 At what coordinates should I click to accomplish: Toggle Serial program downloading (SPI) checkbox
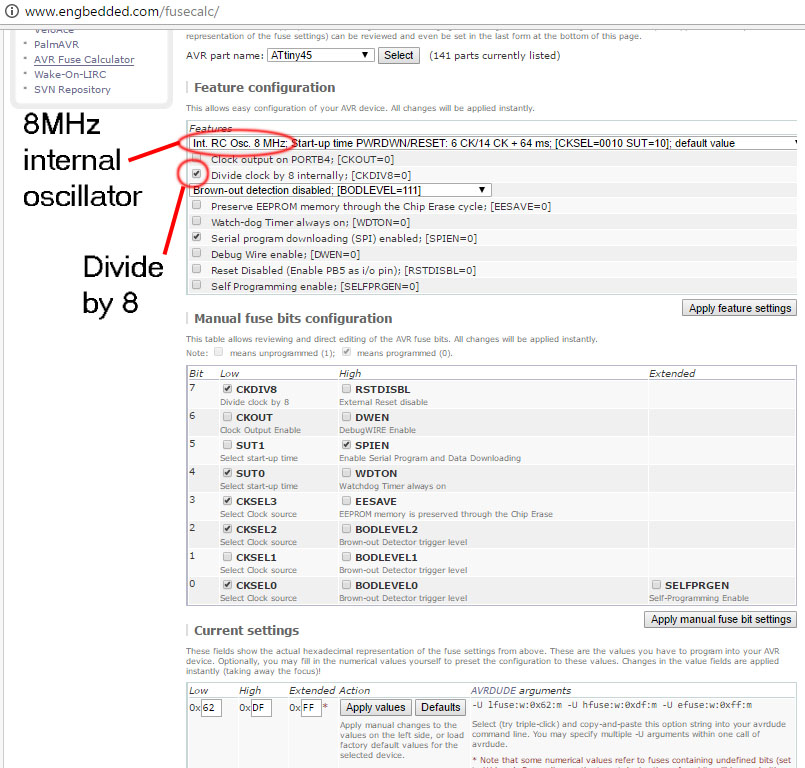[197, 237]
